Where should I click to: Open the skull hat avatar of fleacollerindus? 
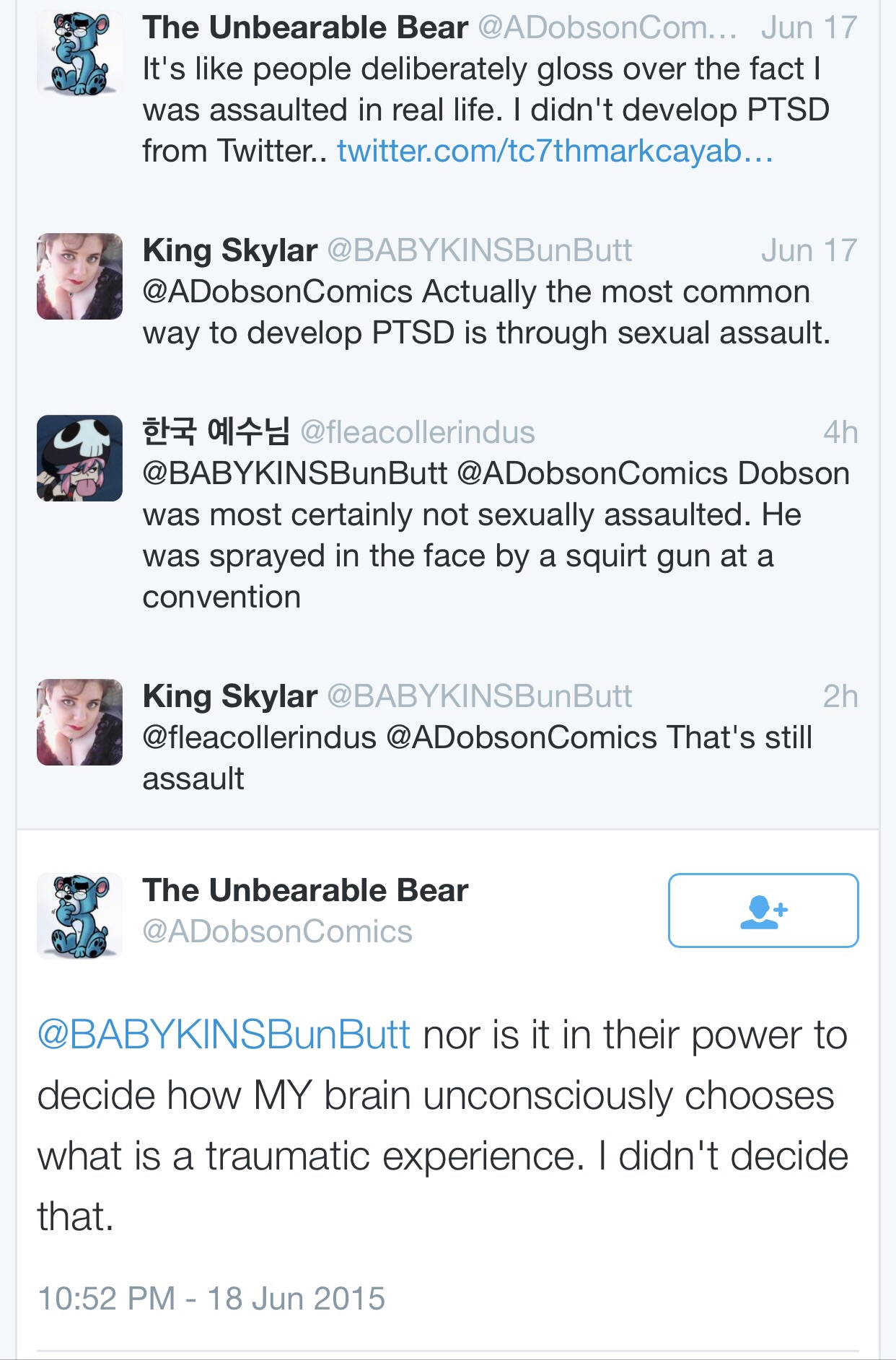(79, 458)
